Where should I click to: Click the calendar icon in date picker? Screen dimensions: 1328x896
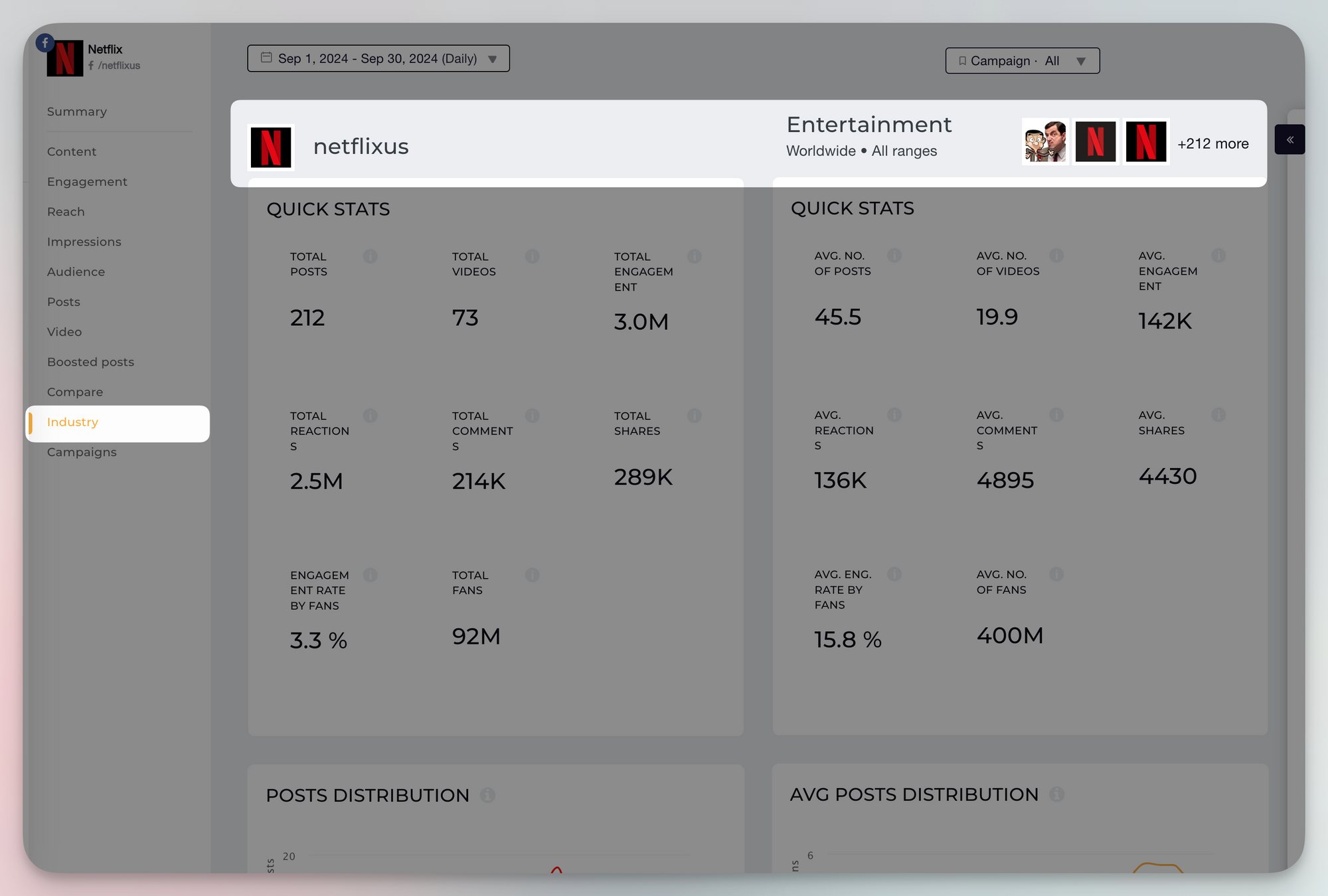266,58
